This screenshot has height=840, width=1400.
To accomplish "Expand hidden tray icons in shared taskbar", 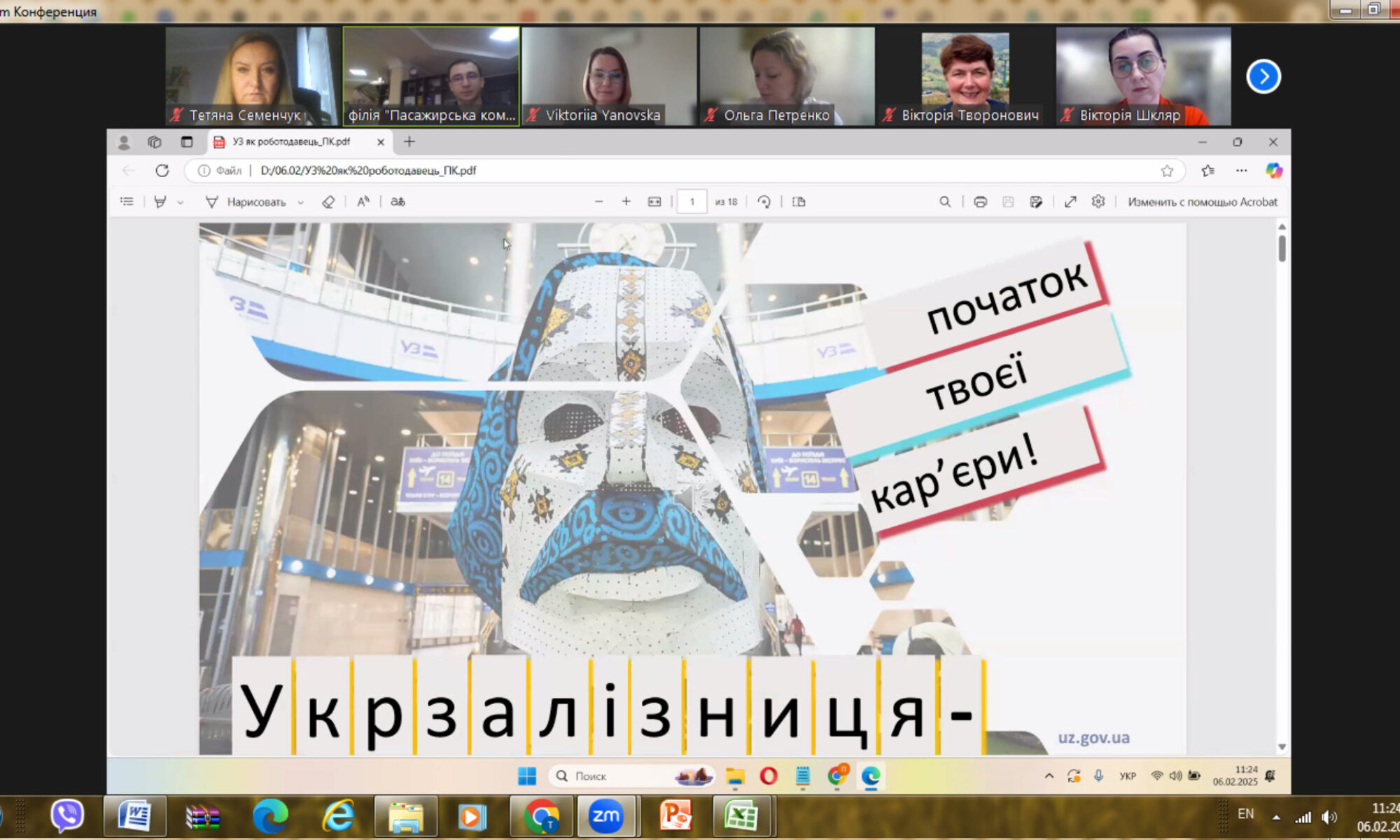I will [x=1049, y=776].
